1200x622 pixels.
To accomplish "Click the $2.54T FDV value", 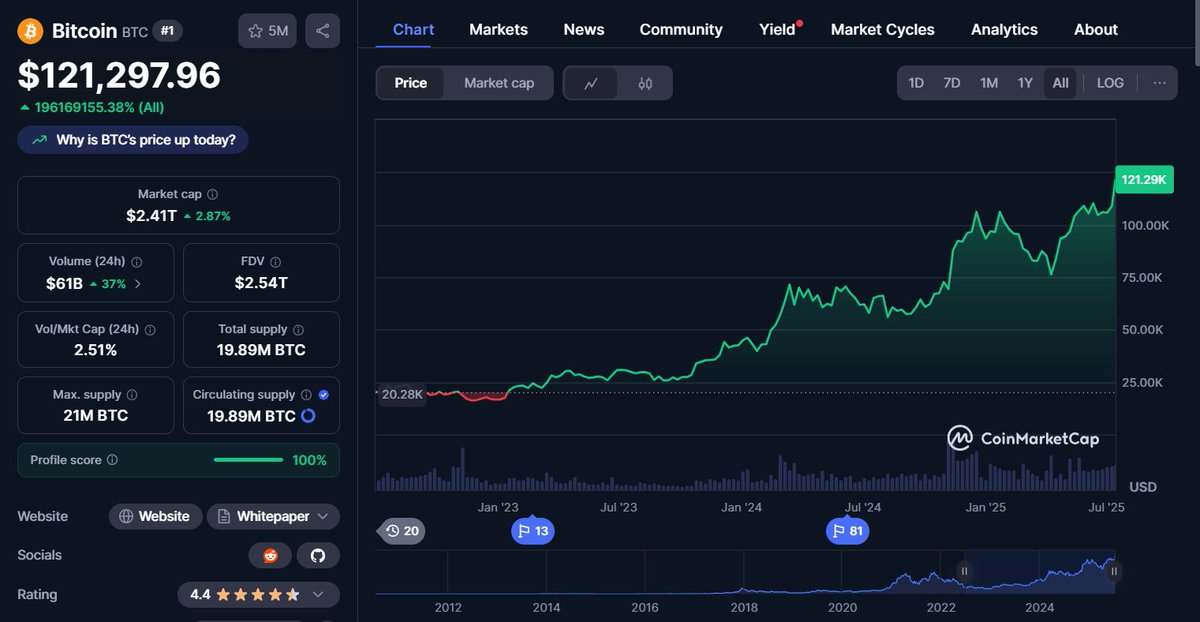I will pyautogui.click(x=261, y=283).
